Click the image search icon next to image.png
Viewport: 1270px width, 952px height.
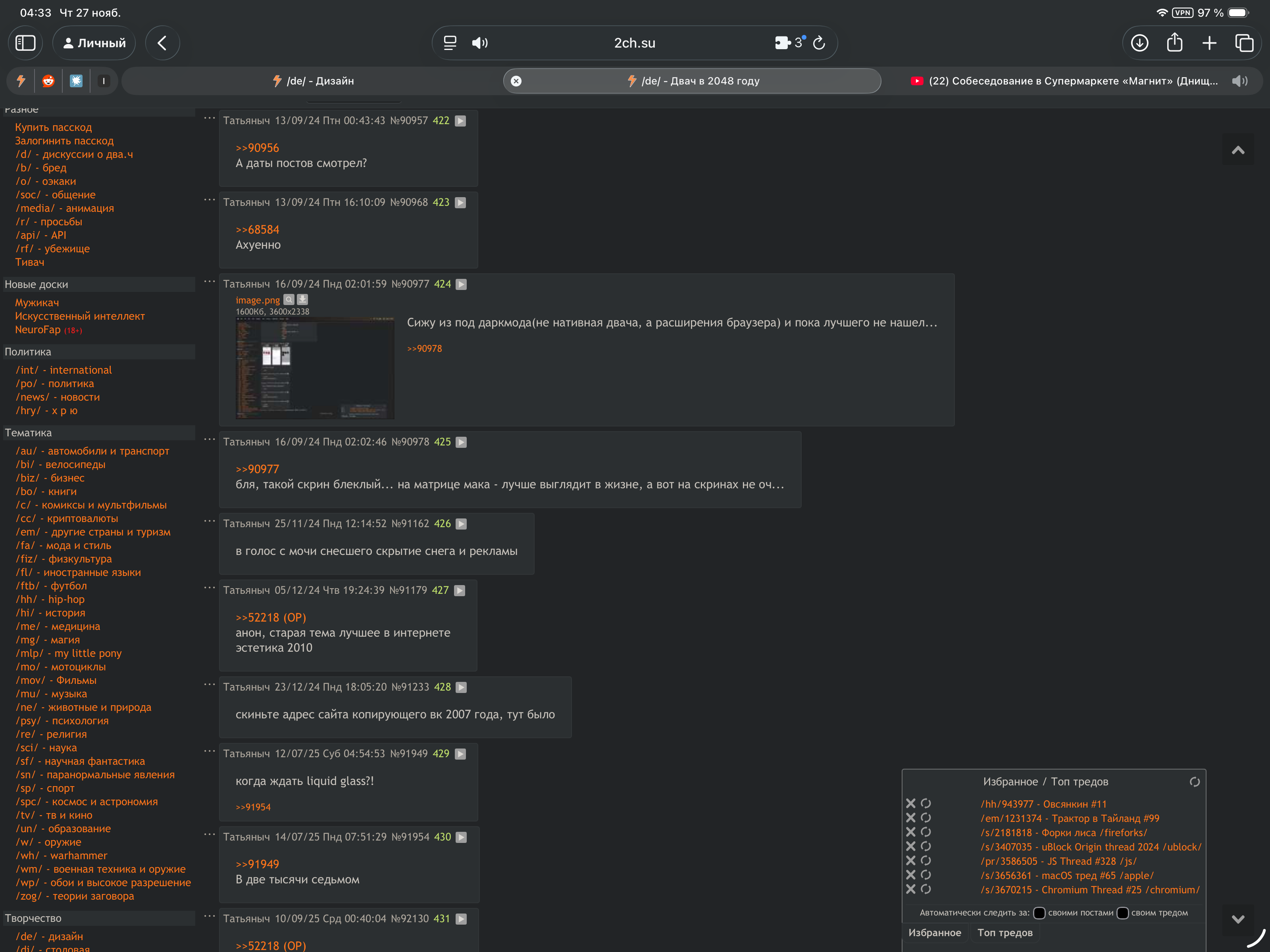click(x=289, y=299)
